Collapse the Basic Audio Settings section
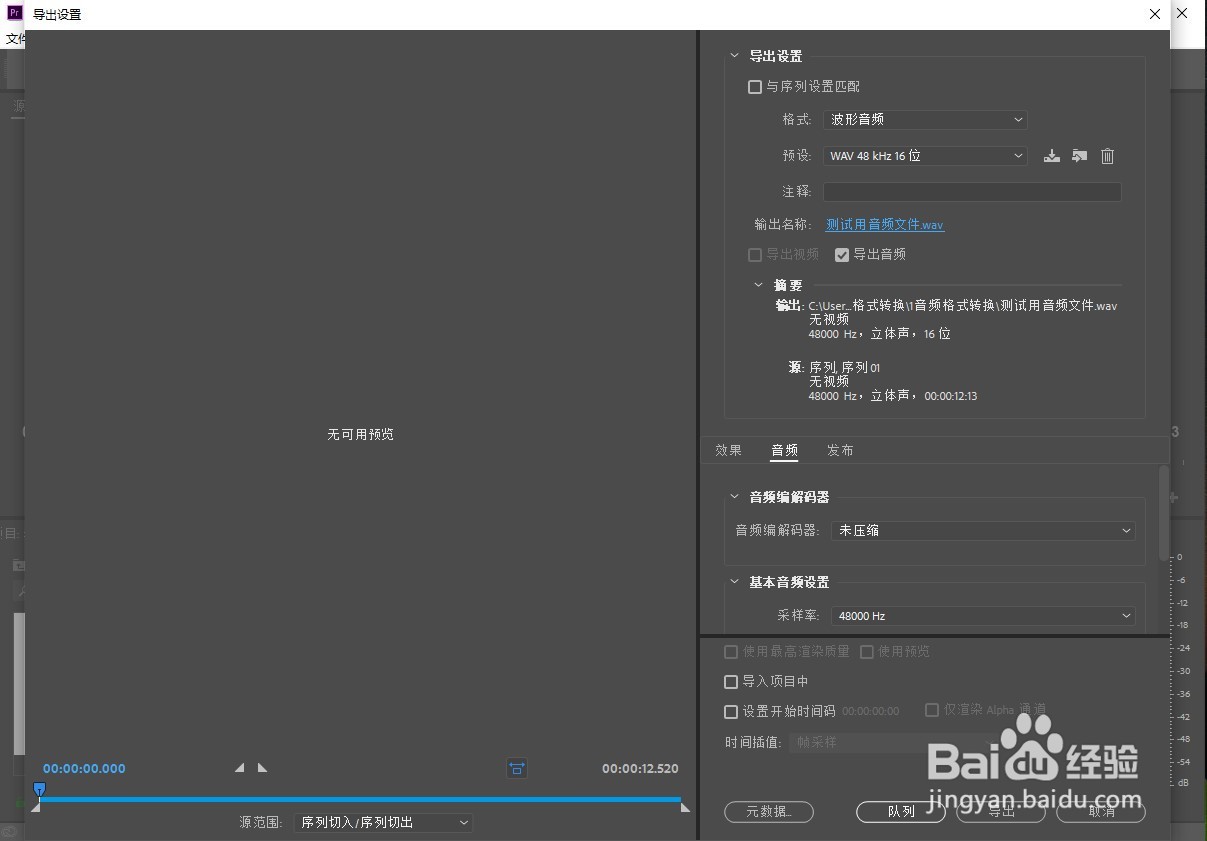 click(x=735, y=582)
